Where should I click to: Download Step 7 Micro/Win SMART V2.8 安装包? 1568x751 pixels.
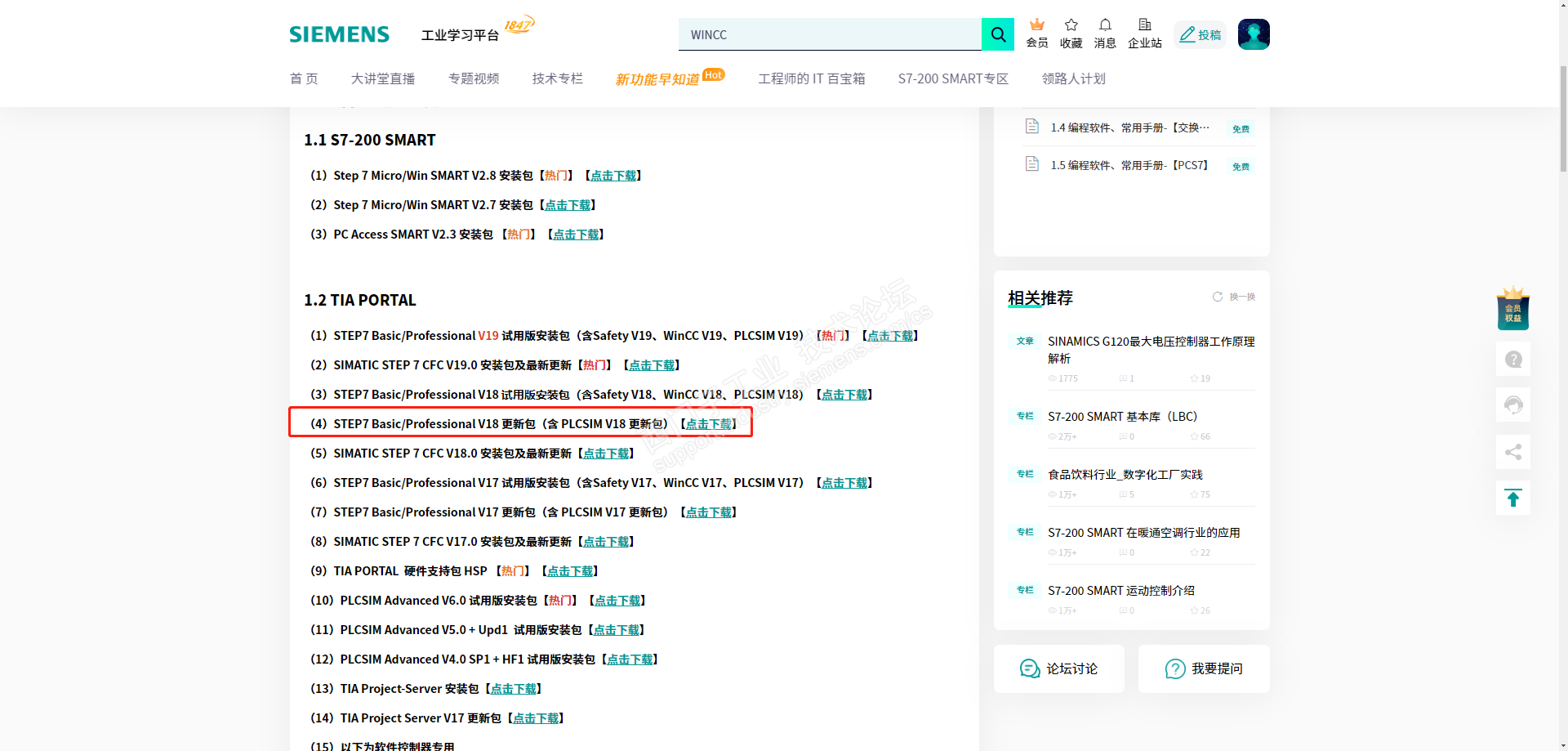click(613, 176)
